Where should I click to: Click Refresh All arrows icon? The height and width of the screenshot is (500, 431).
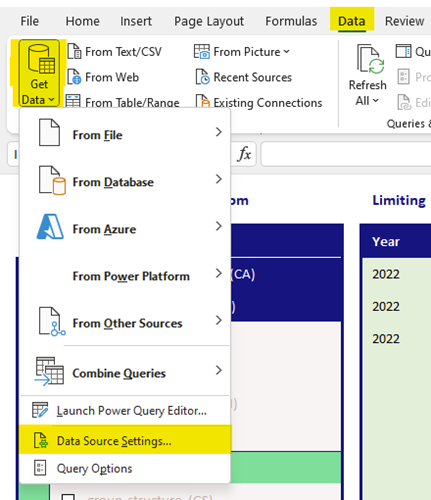371,59
